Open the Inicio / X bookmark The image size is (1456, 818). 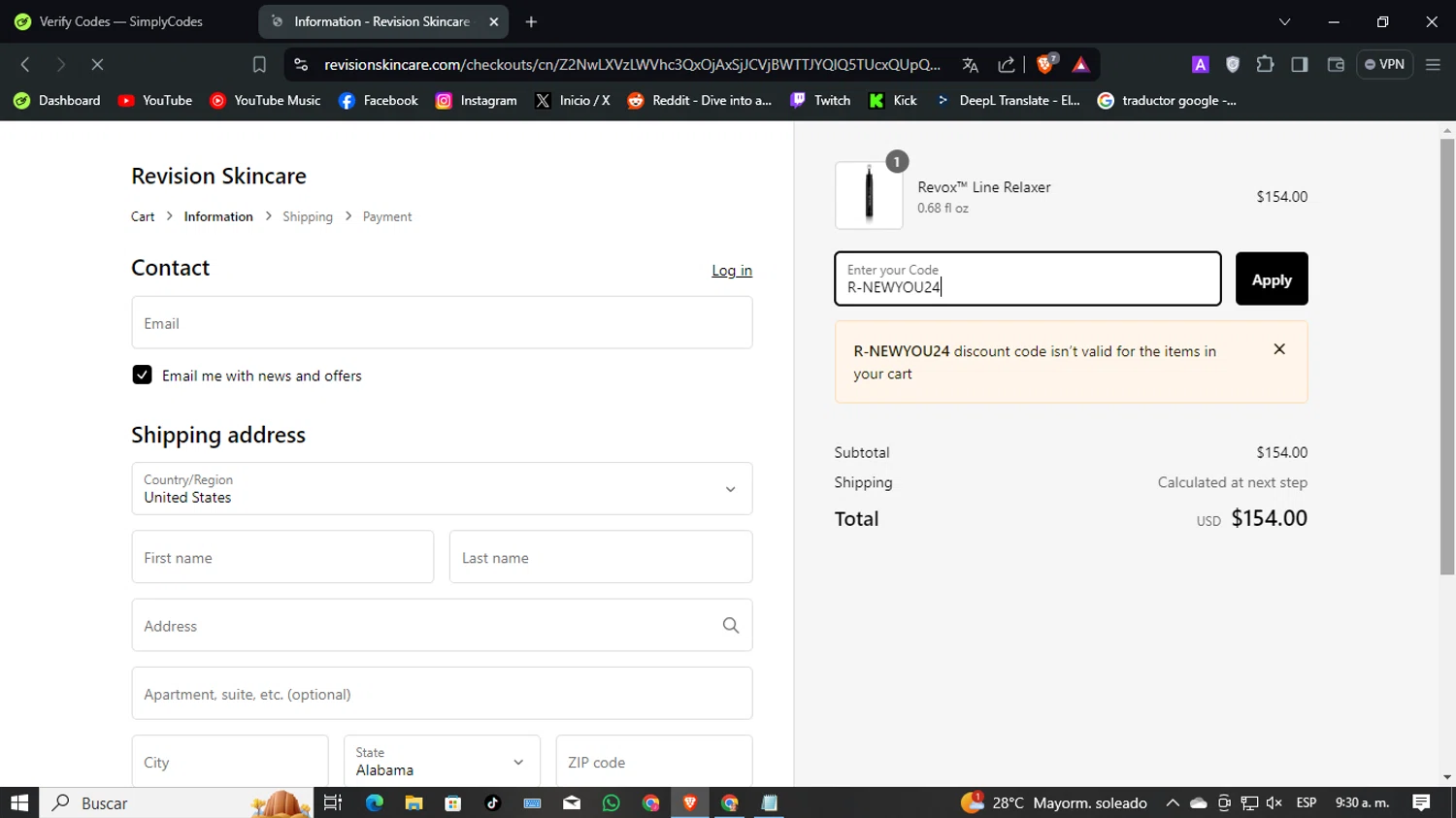pyautogui.click(x=573, y=100)
